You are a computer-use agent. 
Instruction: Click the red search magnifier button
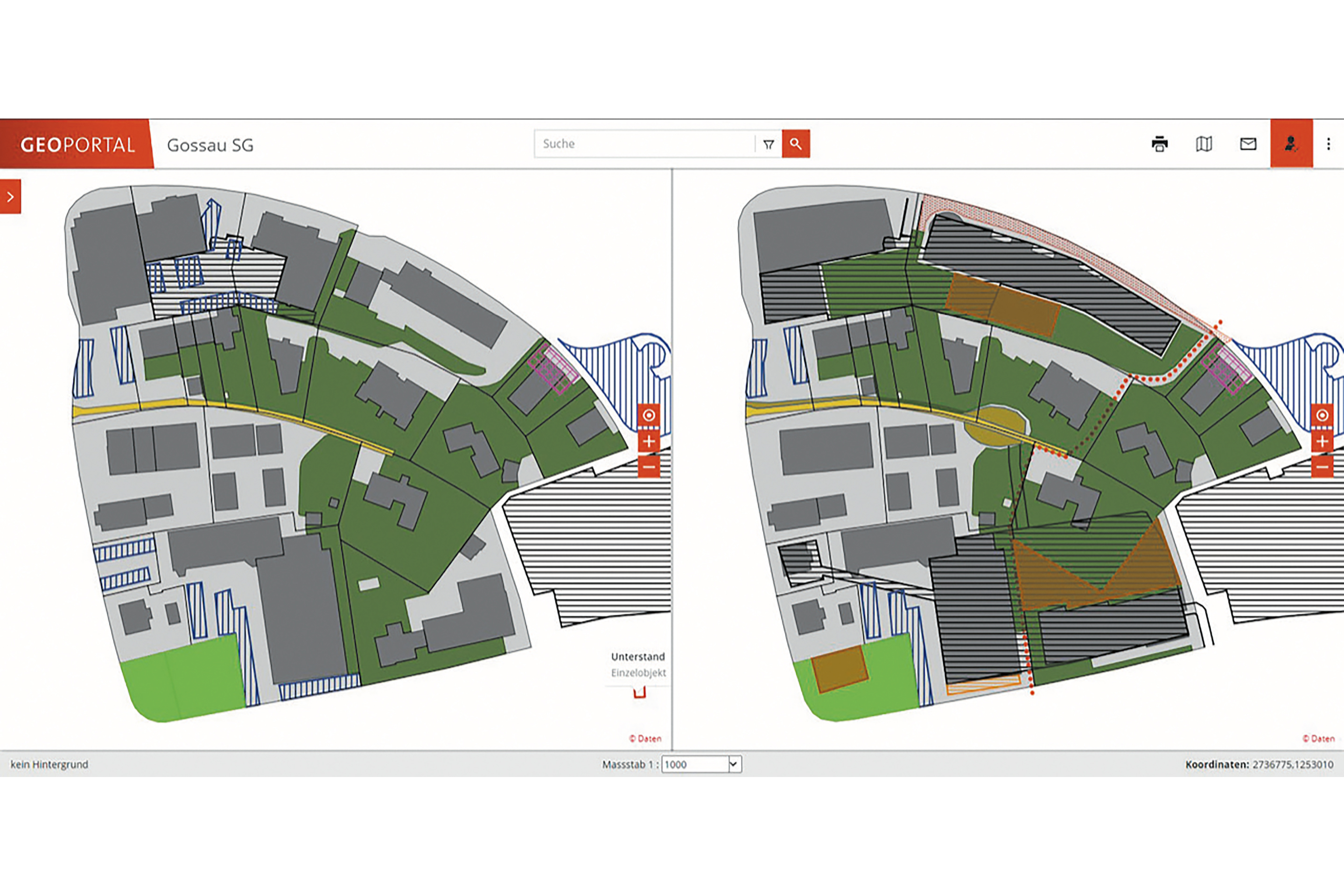coord(795,144)
